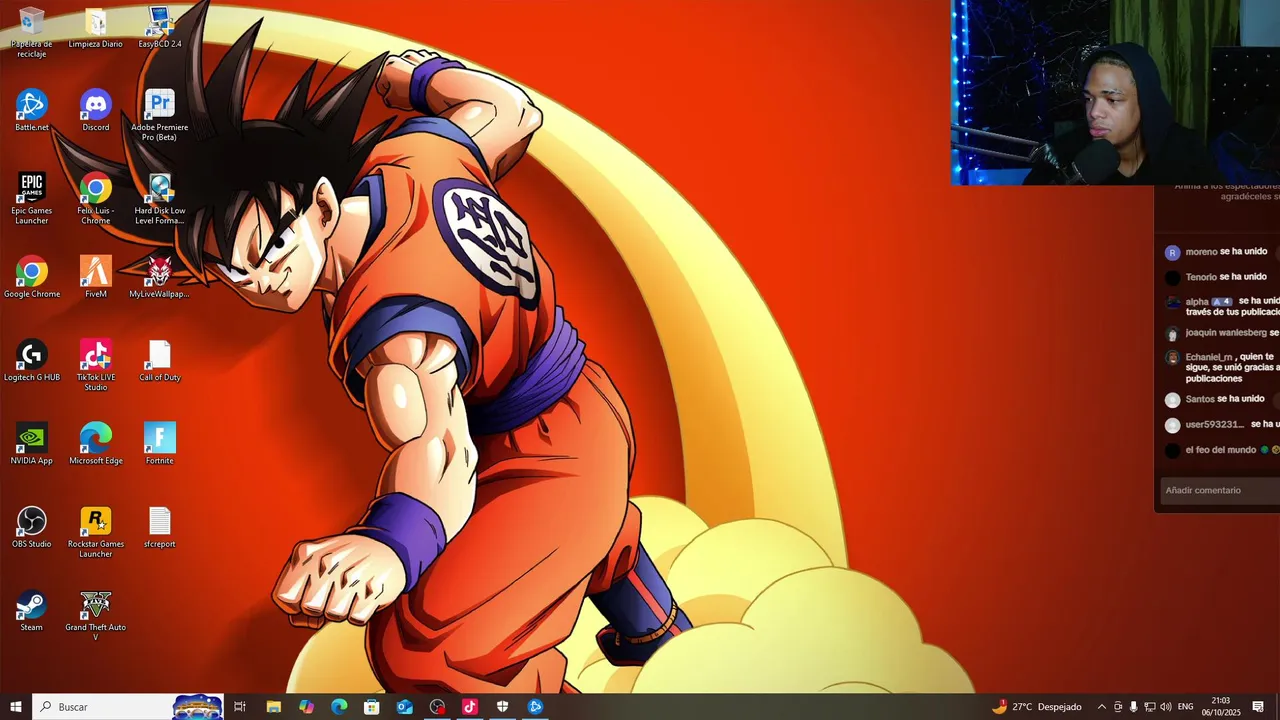Select the search highlights bridge image
The width and height of the screenshot is (1280, 720).
coord(197,707)
